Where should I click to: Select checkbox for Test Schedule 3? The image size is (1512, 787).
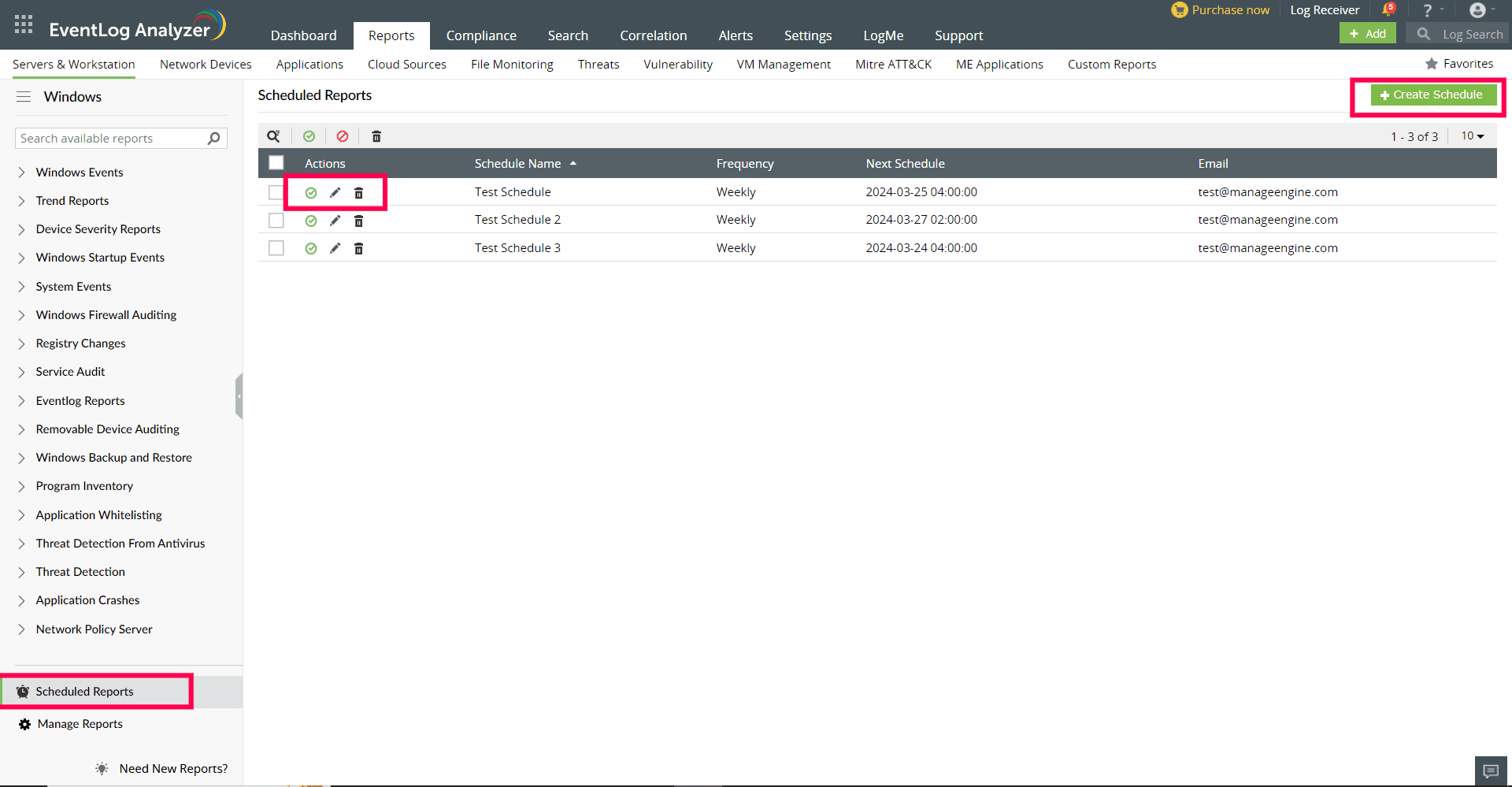point(276,248)
